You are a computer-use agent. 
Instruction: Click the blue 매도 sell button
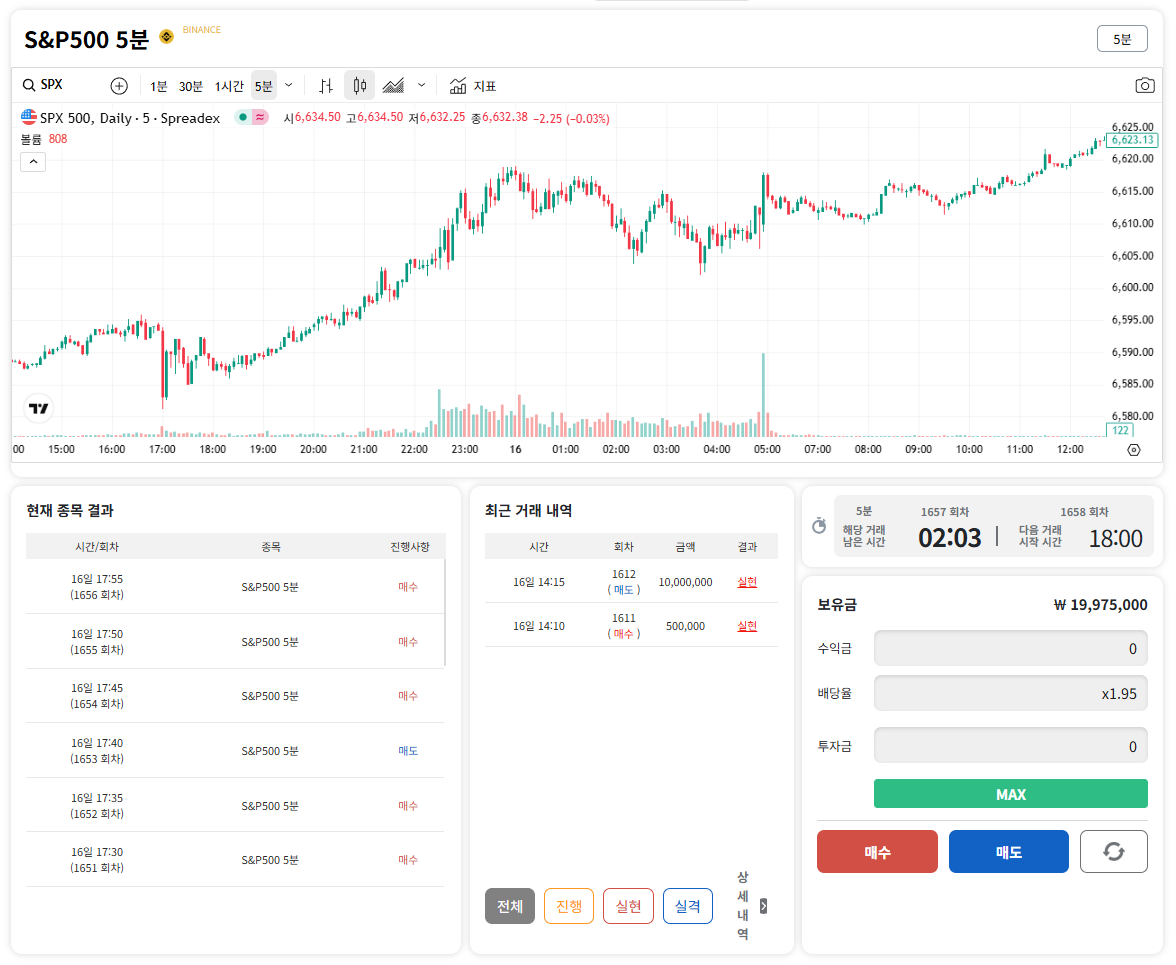tap(1009, 852)
